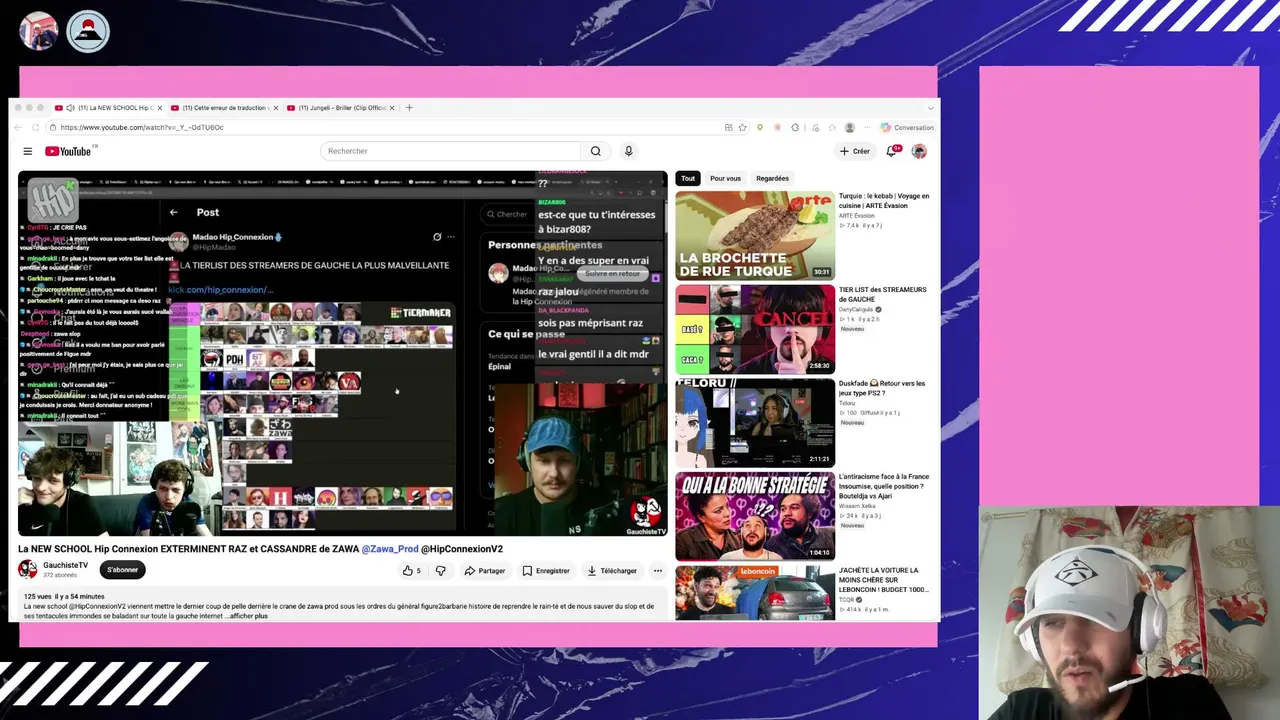1280x720 pixels.
Task: Open 'La Brochette de Rue Turque' thumbnail
Action: pyautogui.click(x=755, y=236)
